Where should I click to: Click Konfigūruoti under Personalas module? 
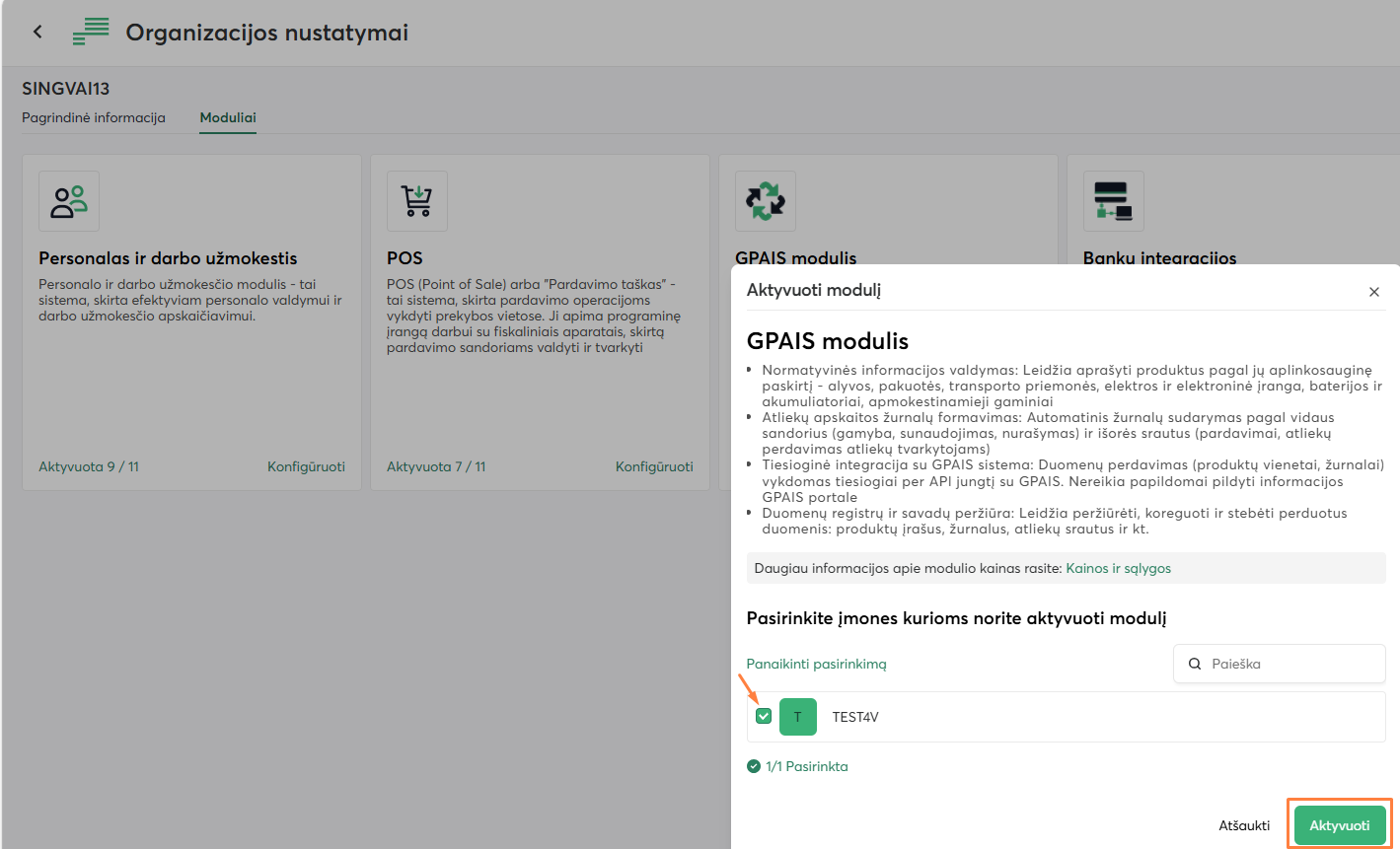[306, 466]
